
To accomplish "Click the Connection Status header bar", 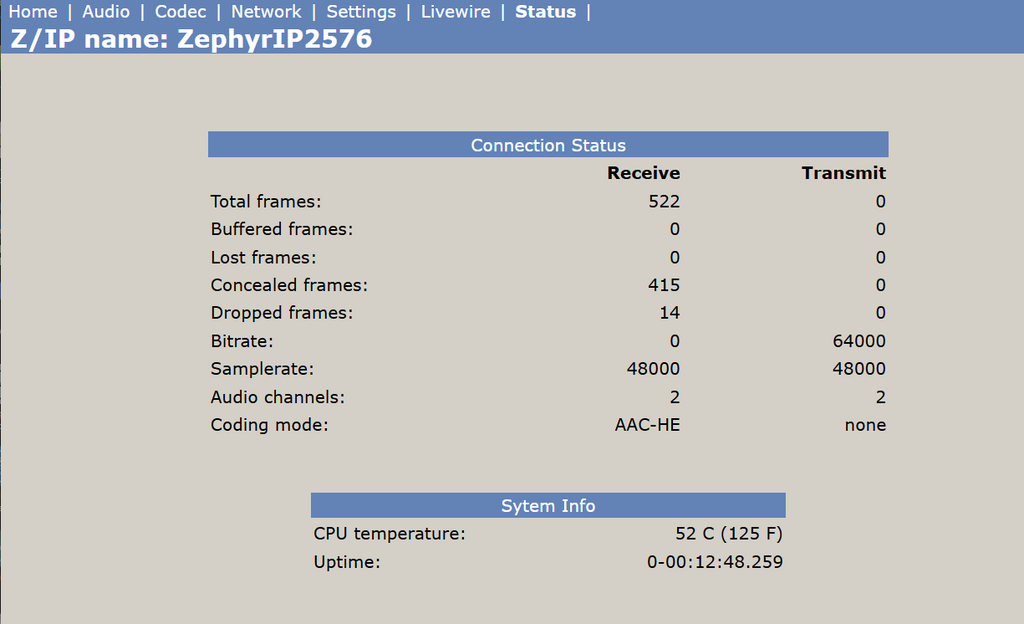I will pyautogui.click(x=548, y=145).
